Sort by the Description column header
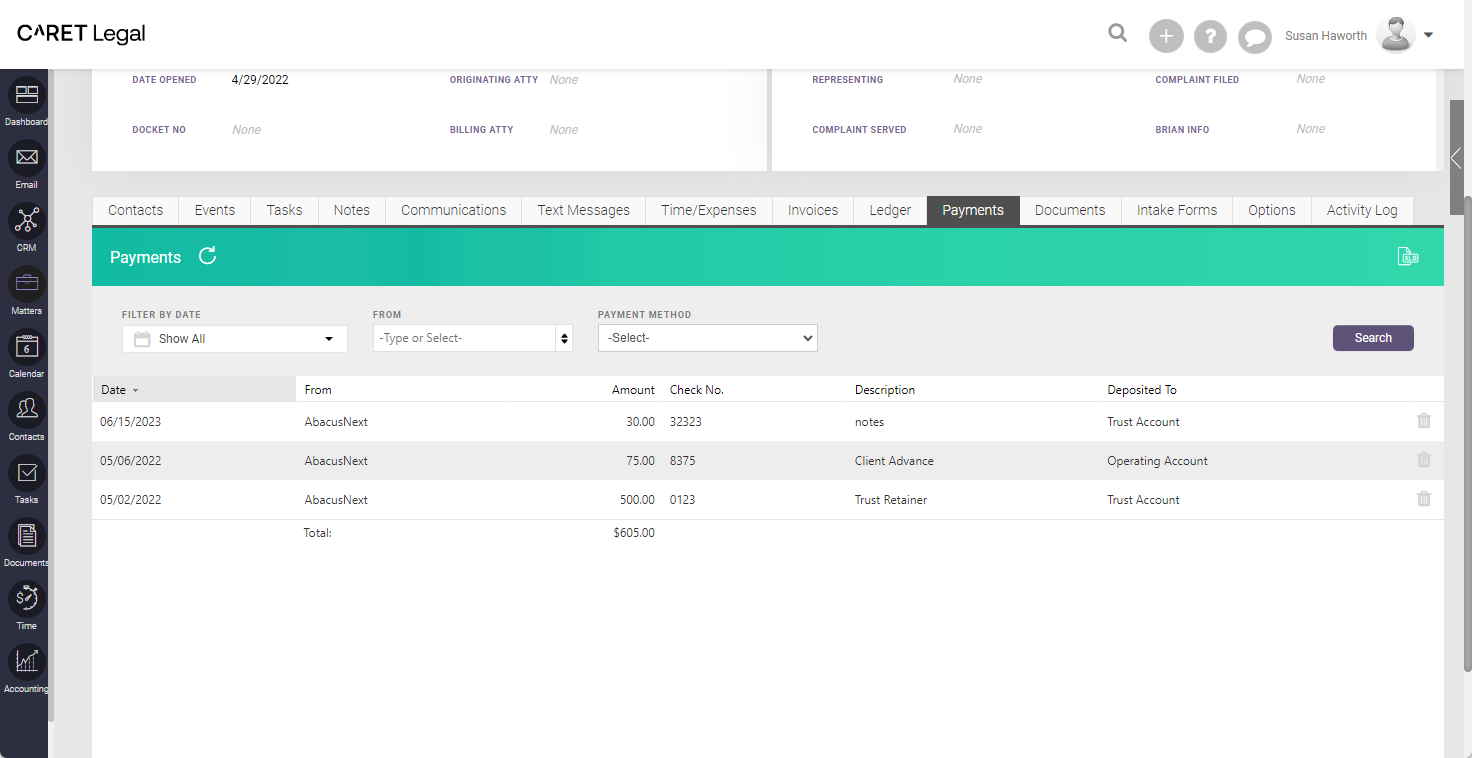Viewport: 1472px width, 758px height. pos(885,390)
